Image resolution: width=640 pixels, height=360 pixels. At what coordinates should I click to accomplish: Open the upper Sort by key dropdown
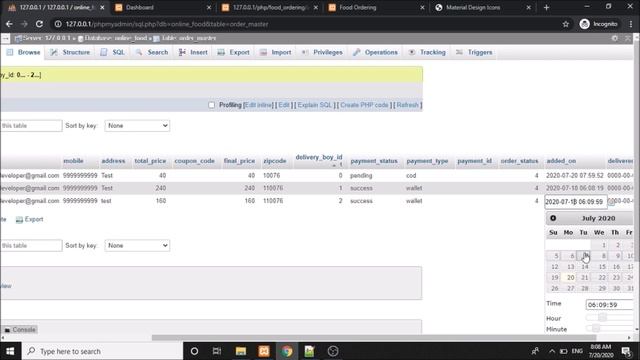(137, 126)
